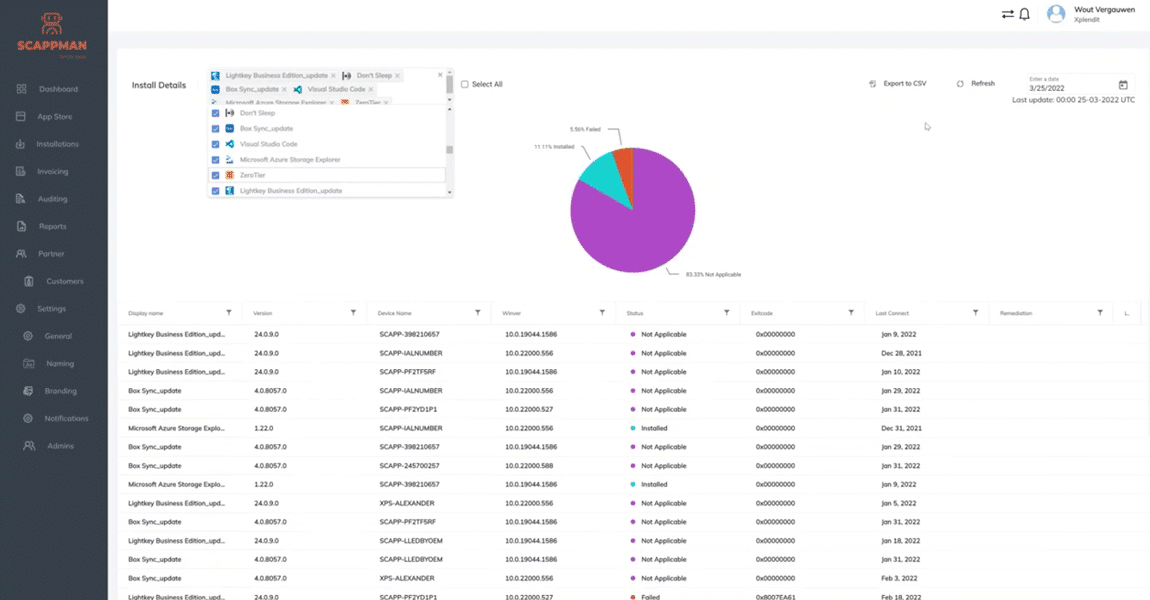Click the Settings gear sidebar icon
Image resolution: width=1150 pixels, height=600 pixels.
(x=21, y=309)
